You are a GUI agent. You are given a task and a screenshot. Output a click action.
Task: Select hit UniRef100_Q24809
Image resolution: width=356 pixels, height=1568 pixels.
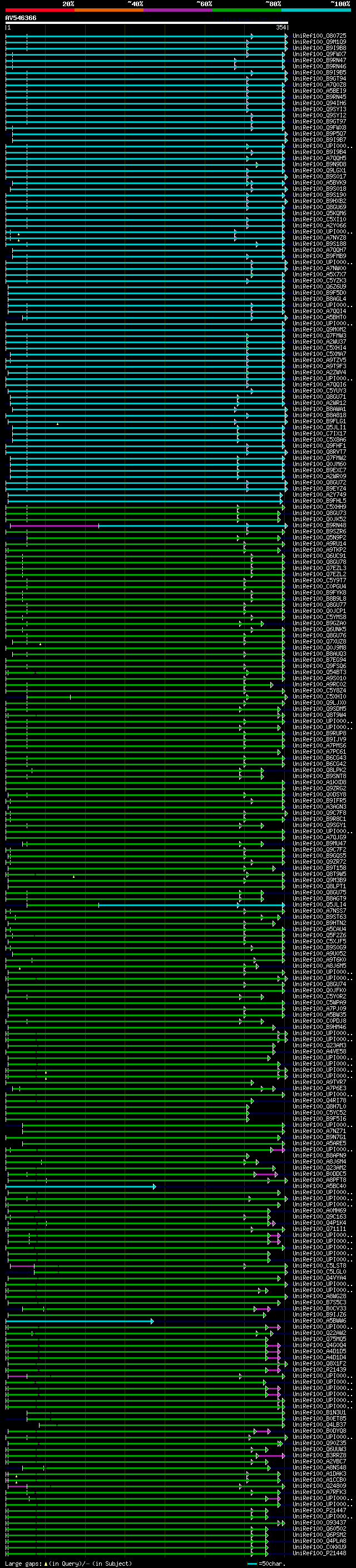click(x=319, y=1486)
